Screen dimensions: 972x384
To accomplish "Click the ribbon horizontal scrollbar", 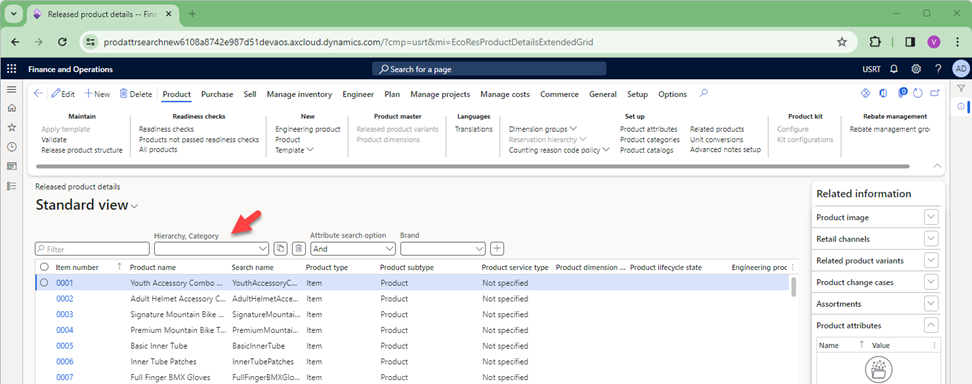I will tap(472, 166).
